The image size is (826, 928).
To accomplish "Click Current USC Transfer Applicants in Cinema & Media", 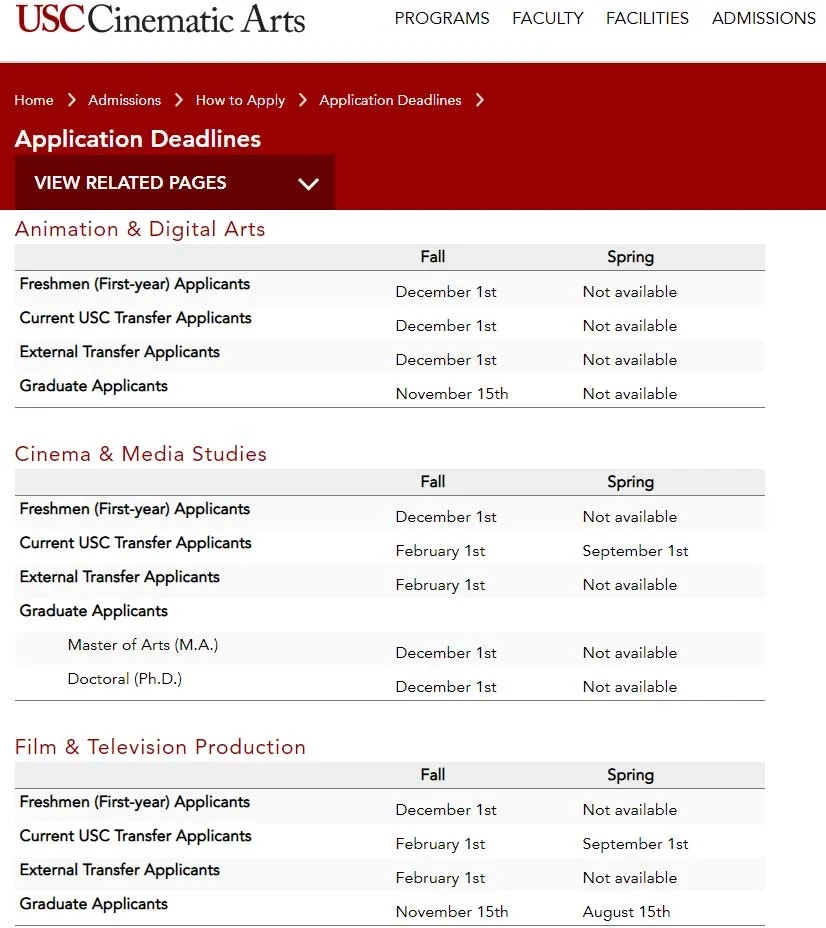I will pos(135,543).
